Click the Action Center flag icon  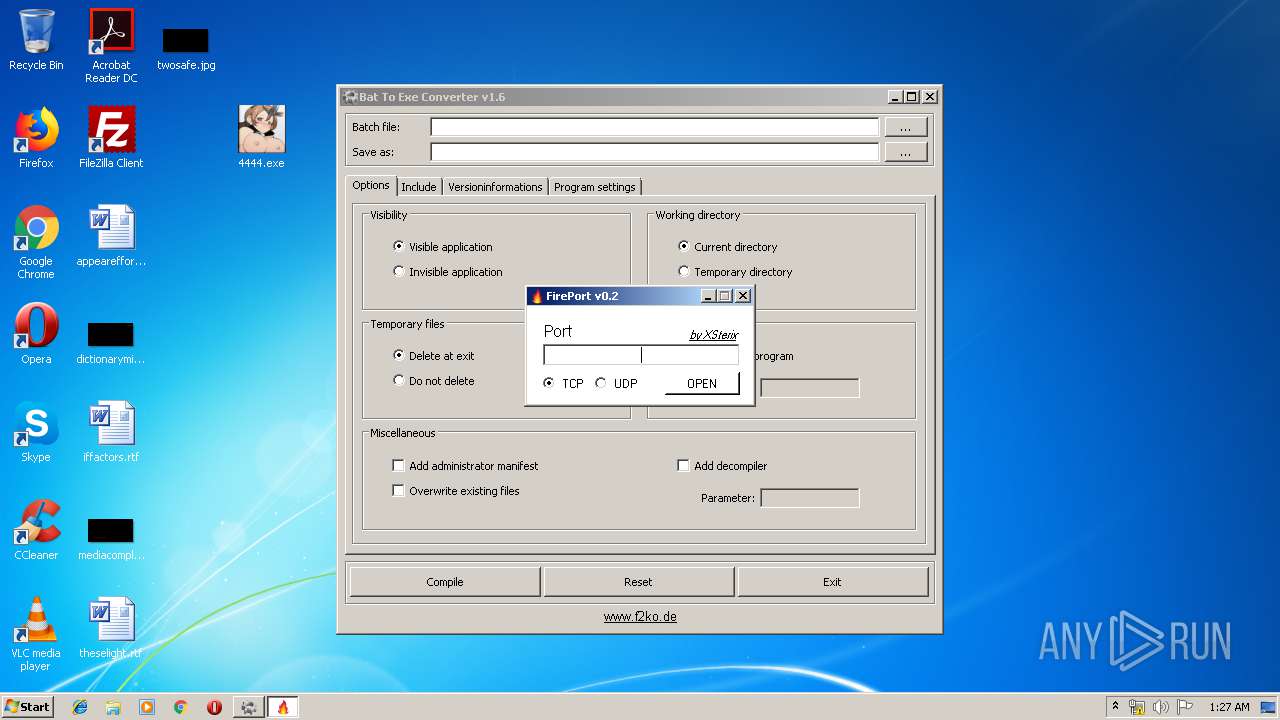[1185, 707]
